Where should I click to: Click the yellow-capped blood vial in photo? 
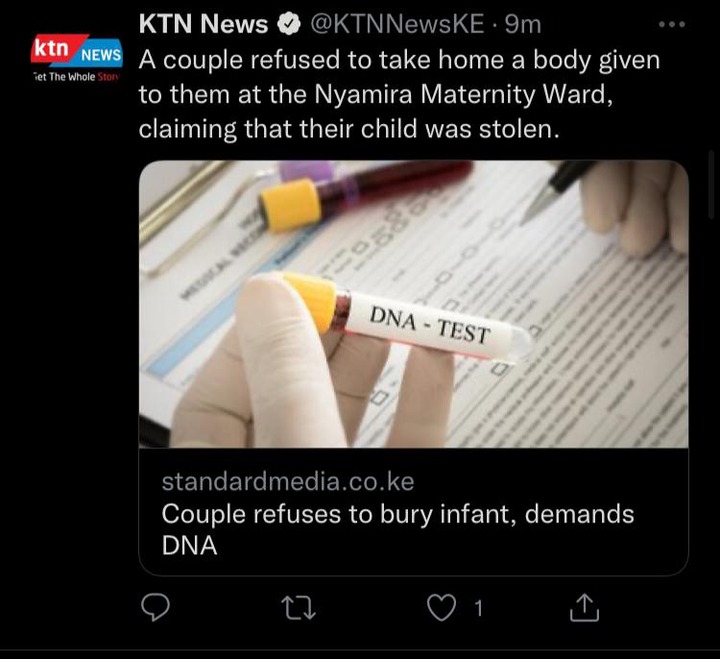tap(365, 195)
